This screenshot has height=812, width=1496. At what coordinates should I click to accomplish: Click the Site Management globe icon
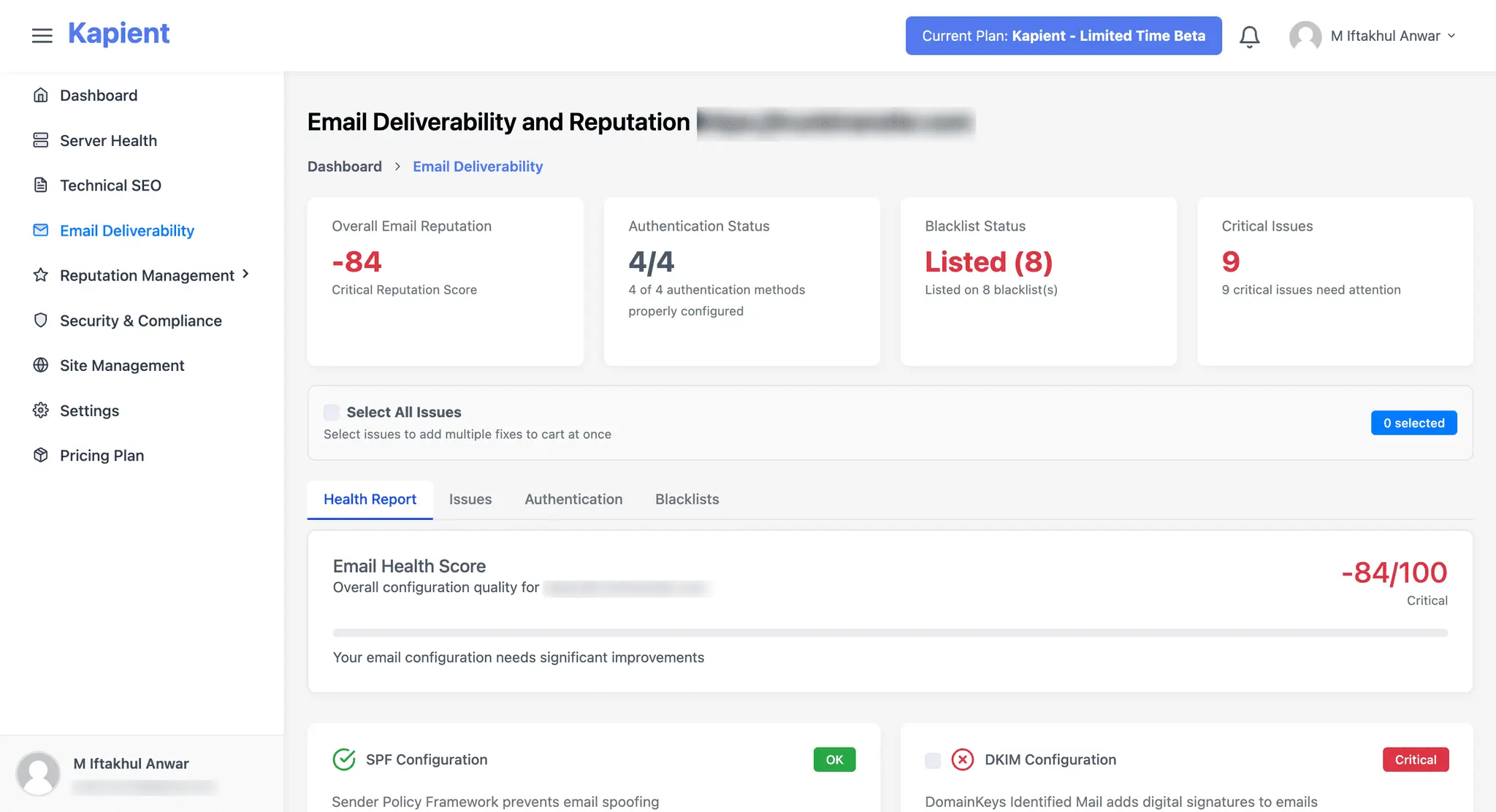click(41, 365)
